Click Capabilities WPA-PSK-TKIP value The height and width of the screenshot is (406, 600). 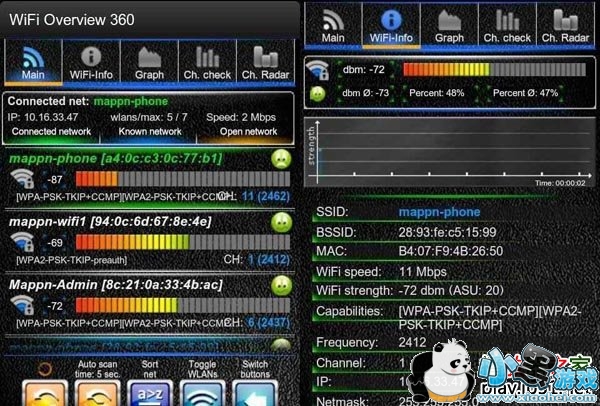[490, 318]
